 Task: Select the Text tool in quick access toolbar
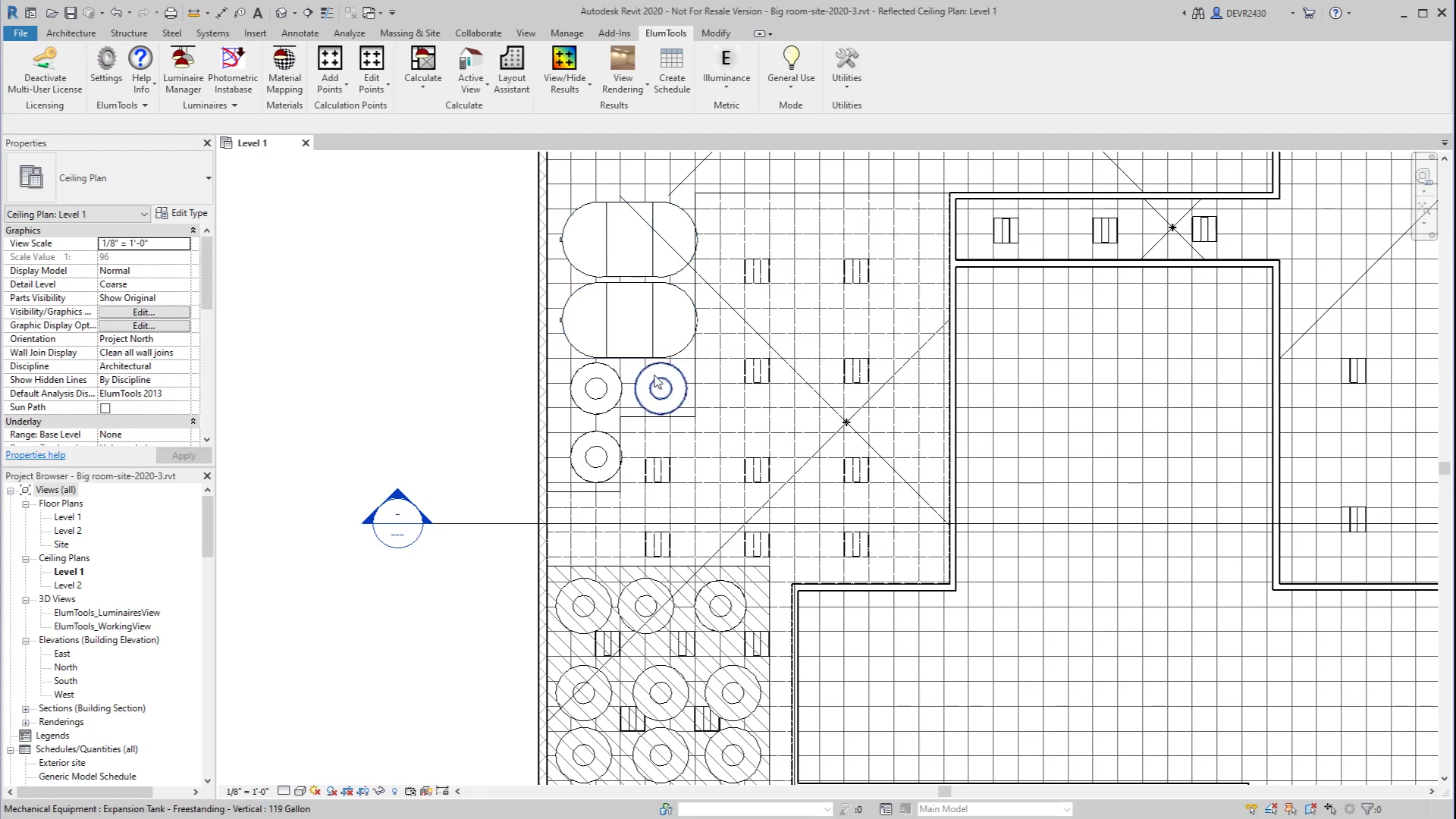click(258, 13)
